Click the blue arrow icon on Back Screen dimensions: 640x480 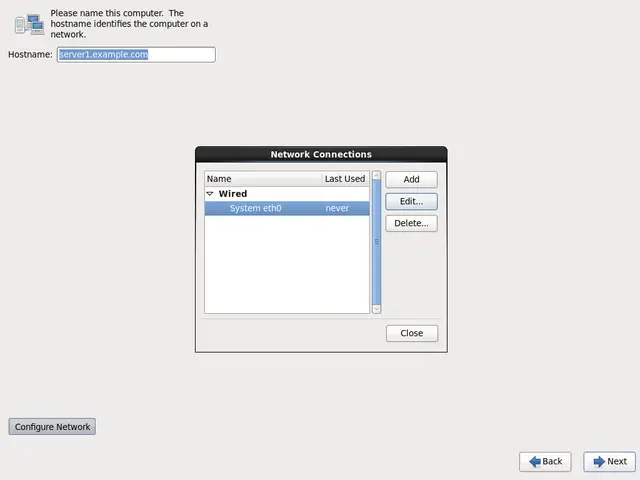pos(535,462)
